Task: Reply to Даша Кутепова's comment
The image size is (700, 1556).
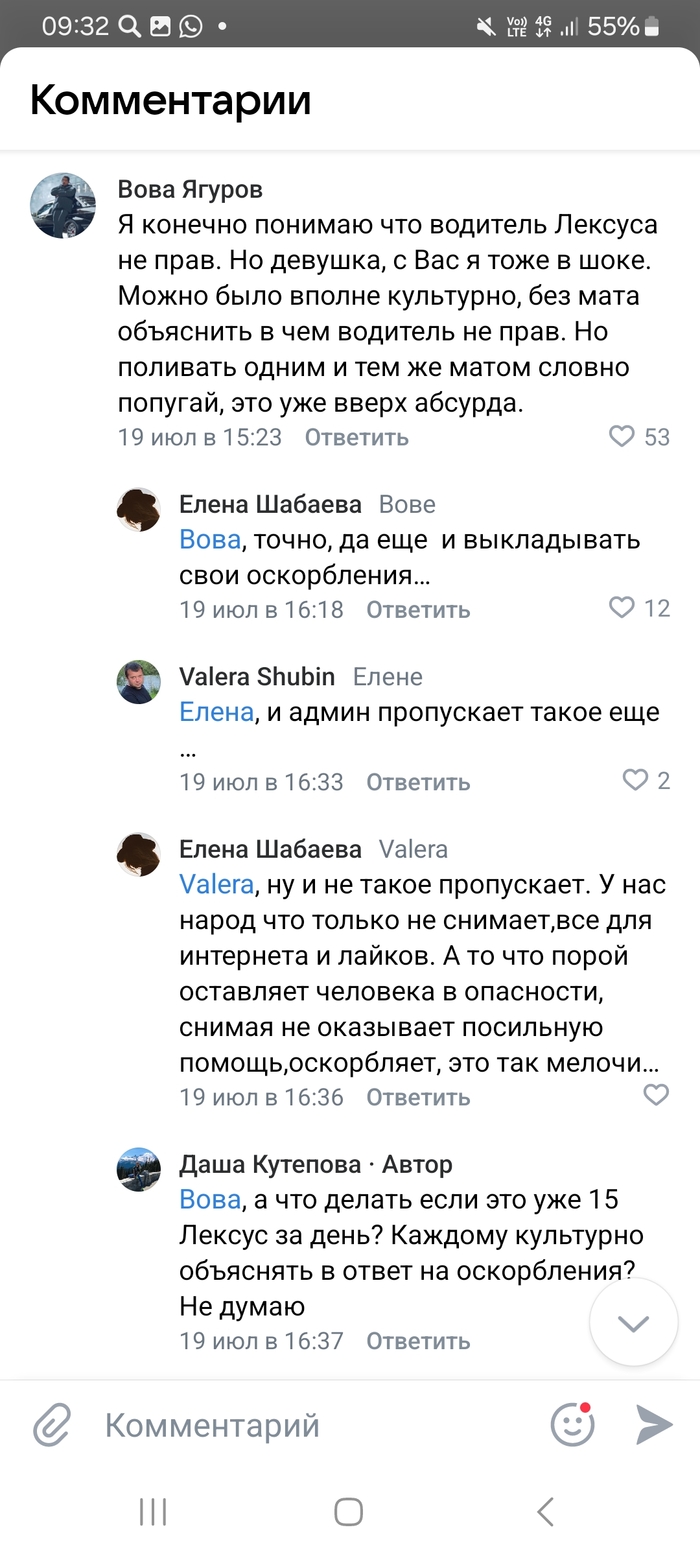Action: pyautogui.click(x=417, y=1341)
